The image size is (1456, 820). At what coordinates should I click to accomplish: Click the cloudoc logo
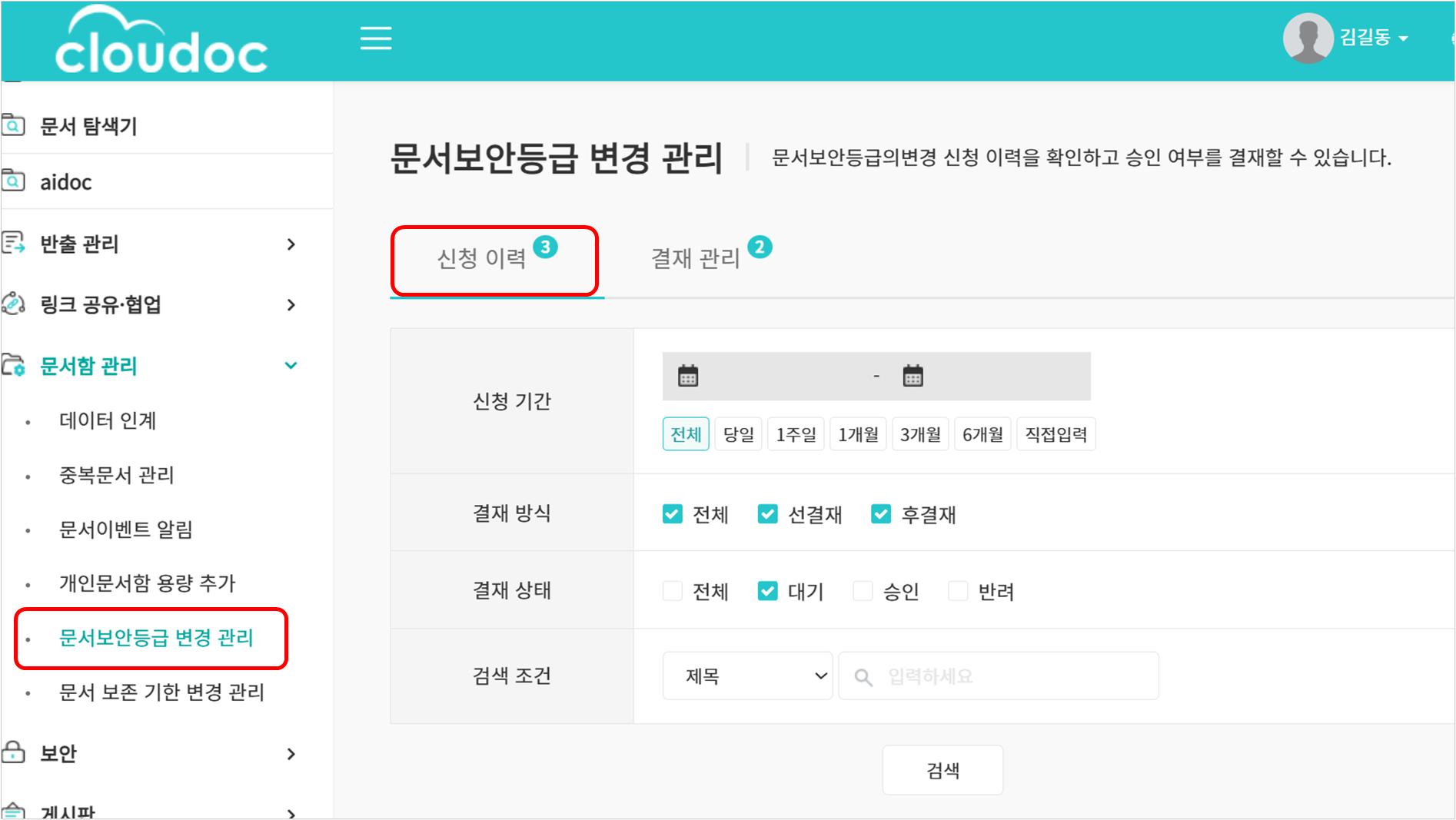(x=161, y=42)
